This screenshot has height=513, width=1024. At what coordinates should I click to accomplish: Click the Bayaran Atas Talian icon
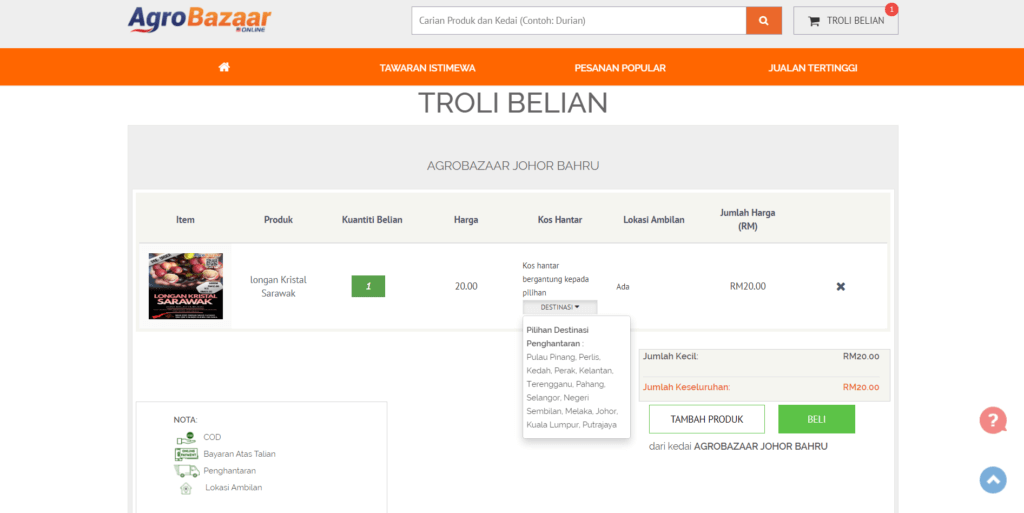click(186, 454)
